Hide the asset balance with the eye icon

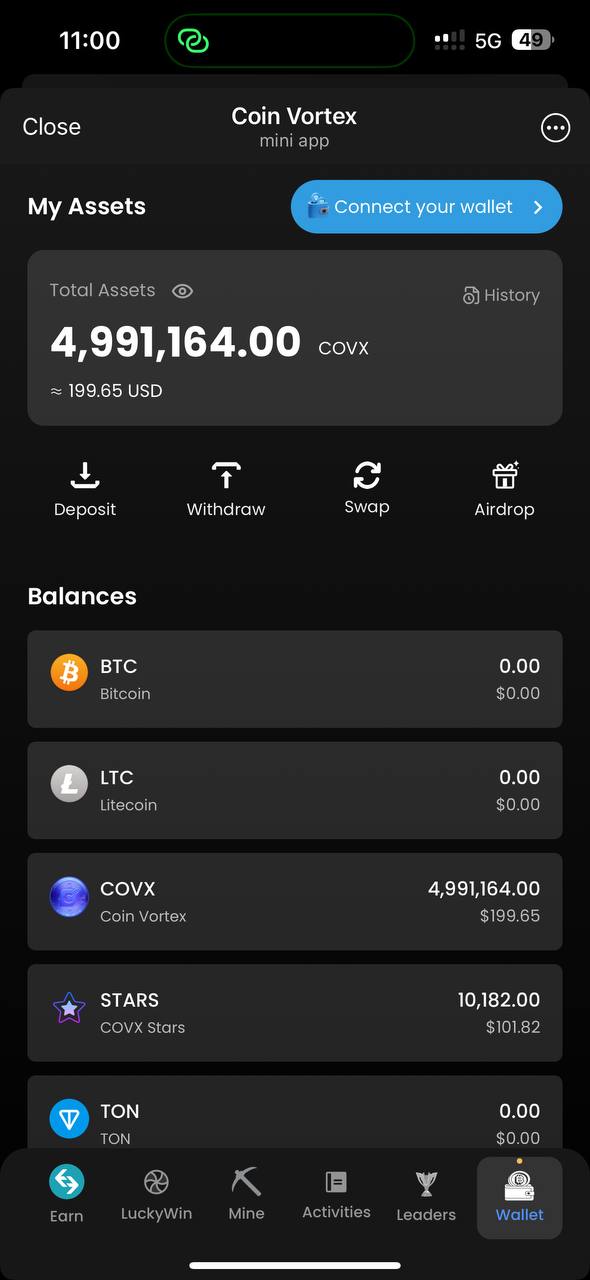tap(182, 291)
